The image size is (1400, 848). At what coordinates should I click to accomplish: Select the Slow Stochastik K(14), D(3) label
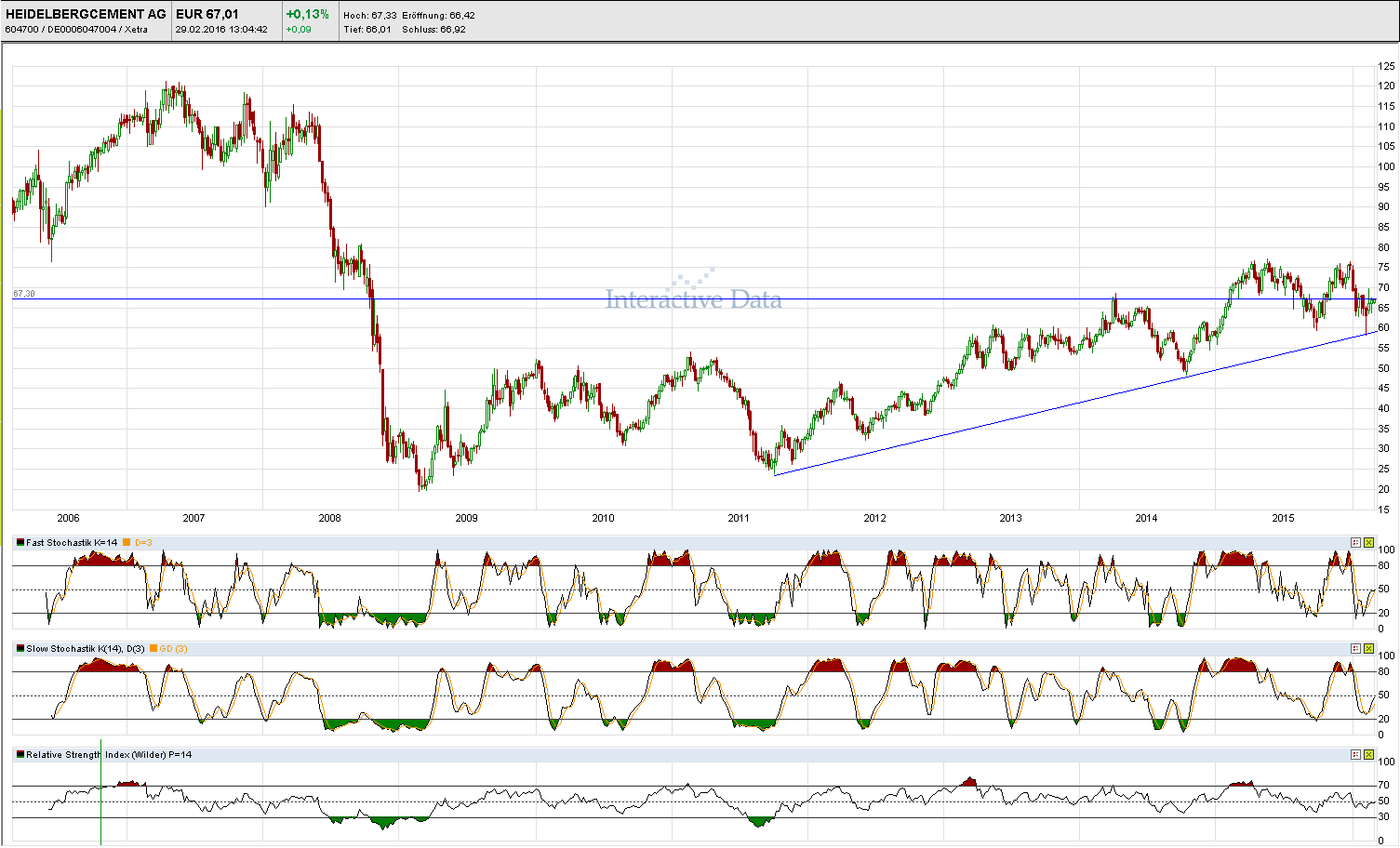click(85, 648)
